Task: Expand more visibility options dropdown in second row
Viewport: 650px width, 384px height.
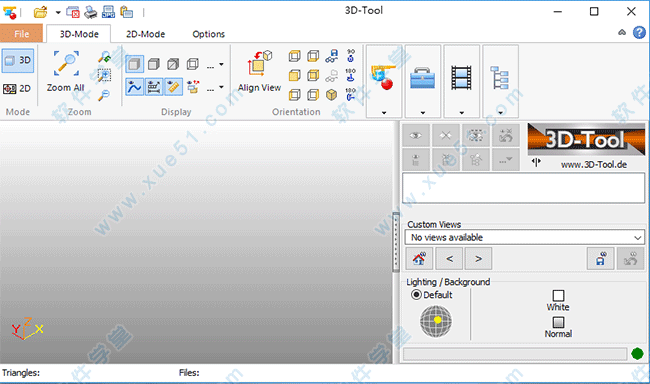Action: tap(215, 87)
